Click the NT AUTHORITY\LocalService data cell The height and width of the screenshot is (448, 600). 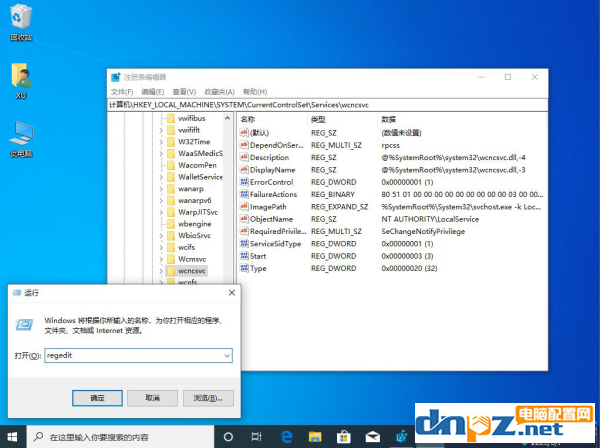[x=430, y=219]
